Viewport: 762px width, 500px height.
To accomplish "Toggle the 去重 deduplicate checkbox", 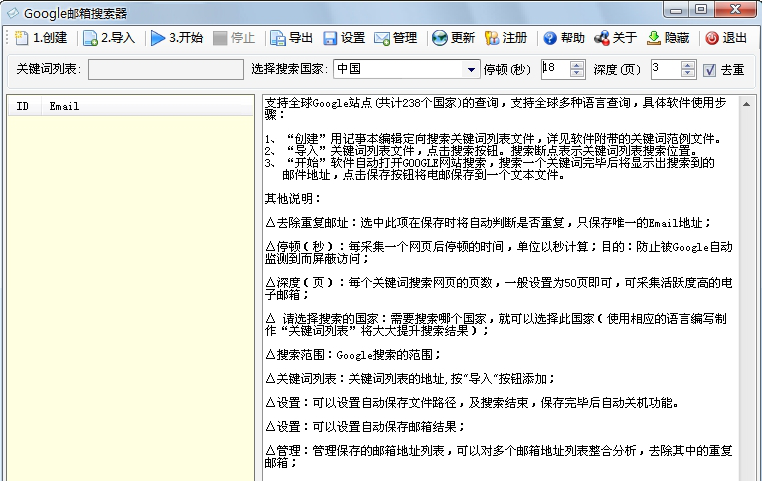I will [x=710, y=70].
